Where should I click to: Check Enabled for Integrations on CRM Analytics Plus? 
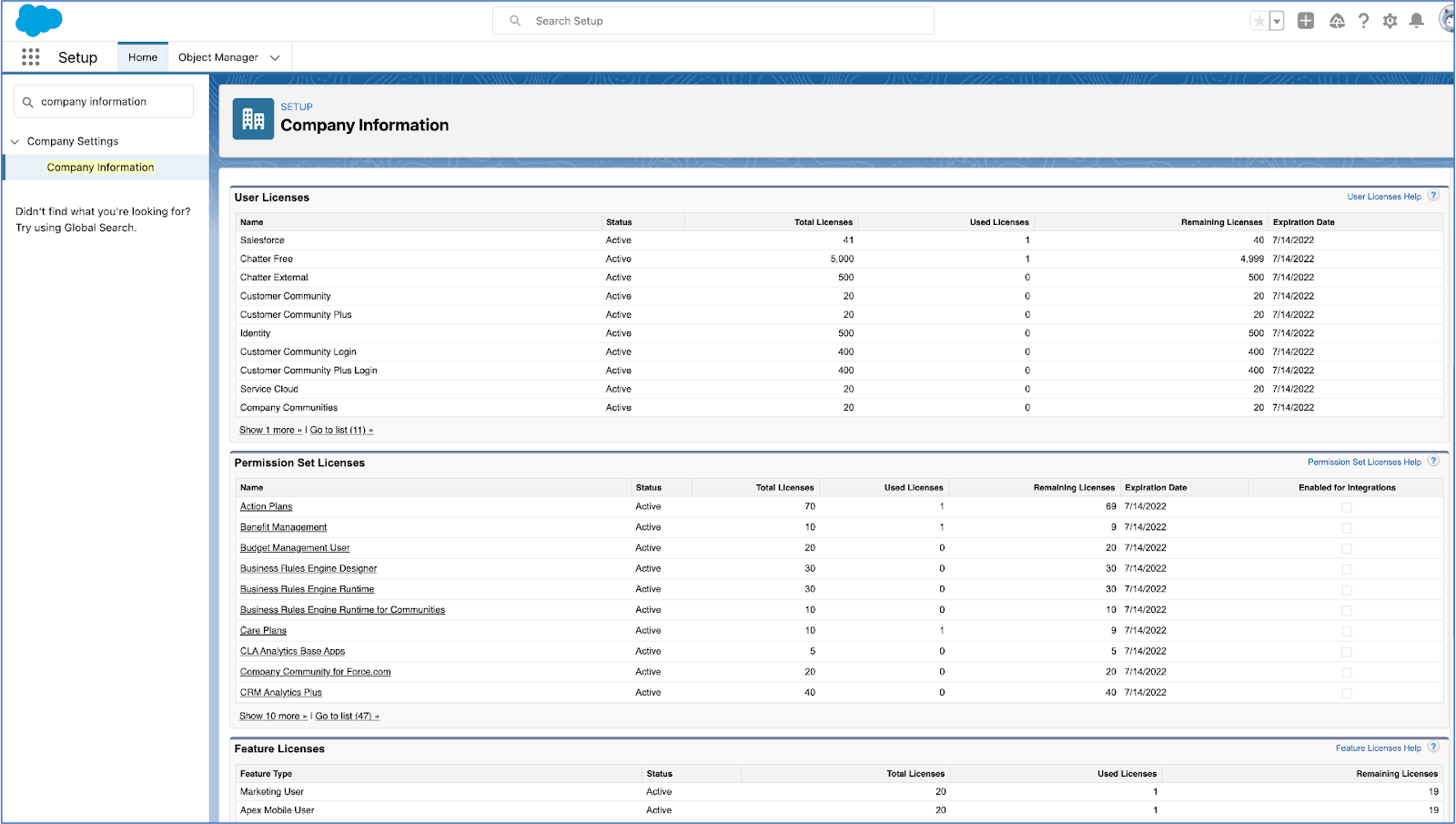[x=1346, y=693]
